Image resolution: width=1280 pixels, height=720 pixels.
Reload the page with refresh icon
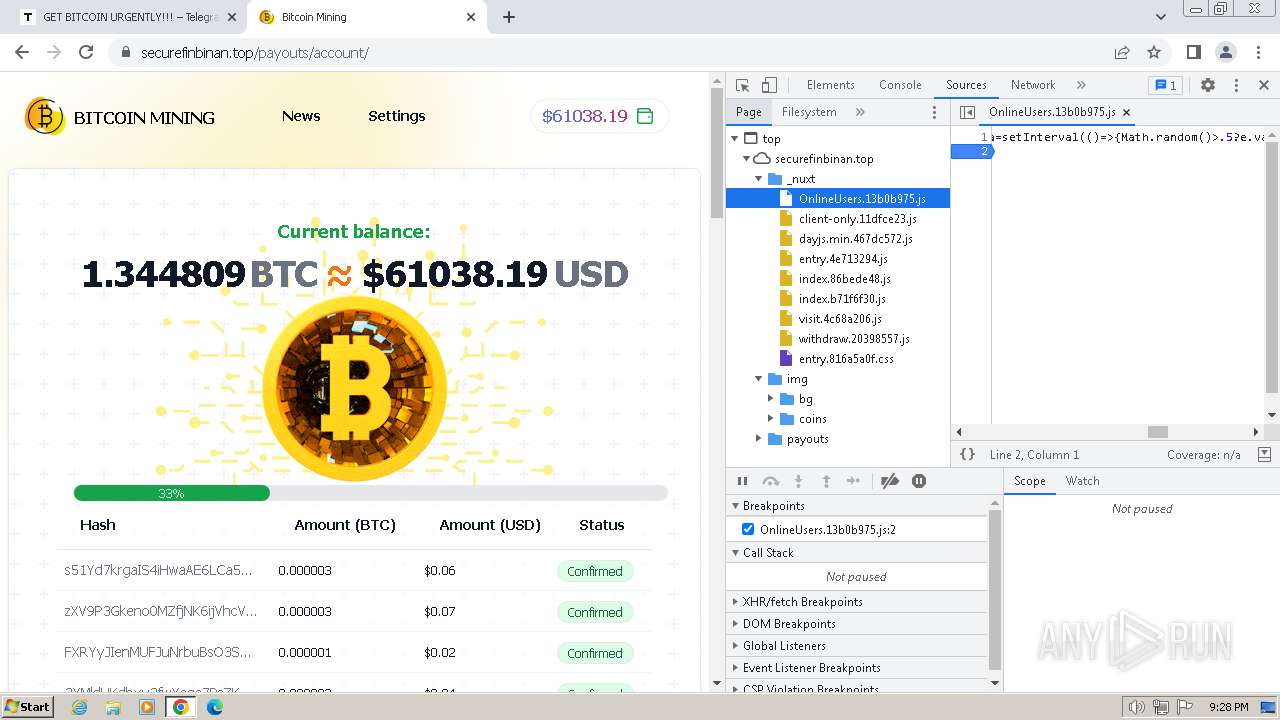coord(86,52)
